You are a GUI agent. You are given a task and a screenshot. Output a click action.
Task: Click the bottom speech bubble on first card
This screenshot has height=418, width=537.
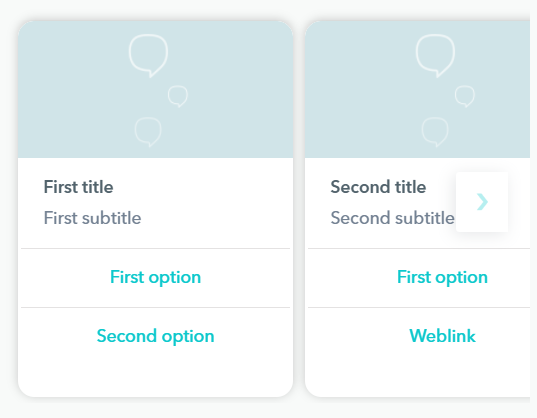148,132
